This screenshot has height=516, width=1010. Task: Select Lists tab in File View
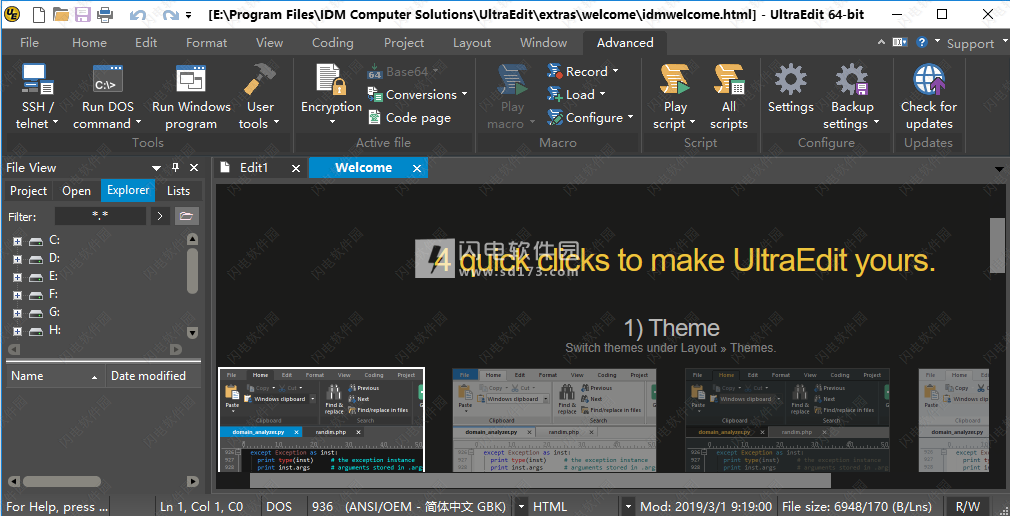pos(178,191)
